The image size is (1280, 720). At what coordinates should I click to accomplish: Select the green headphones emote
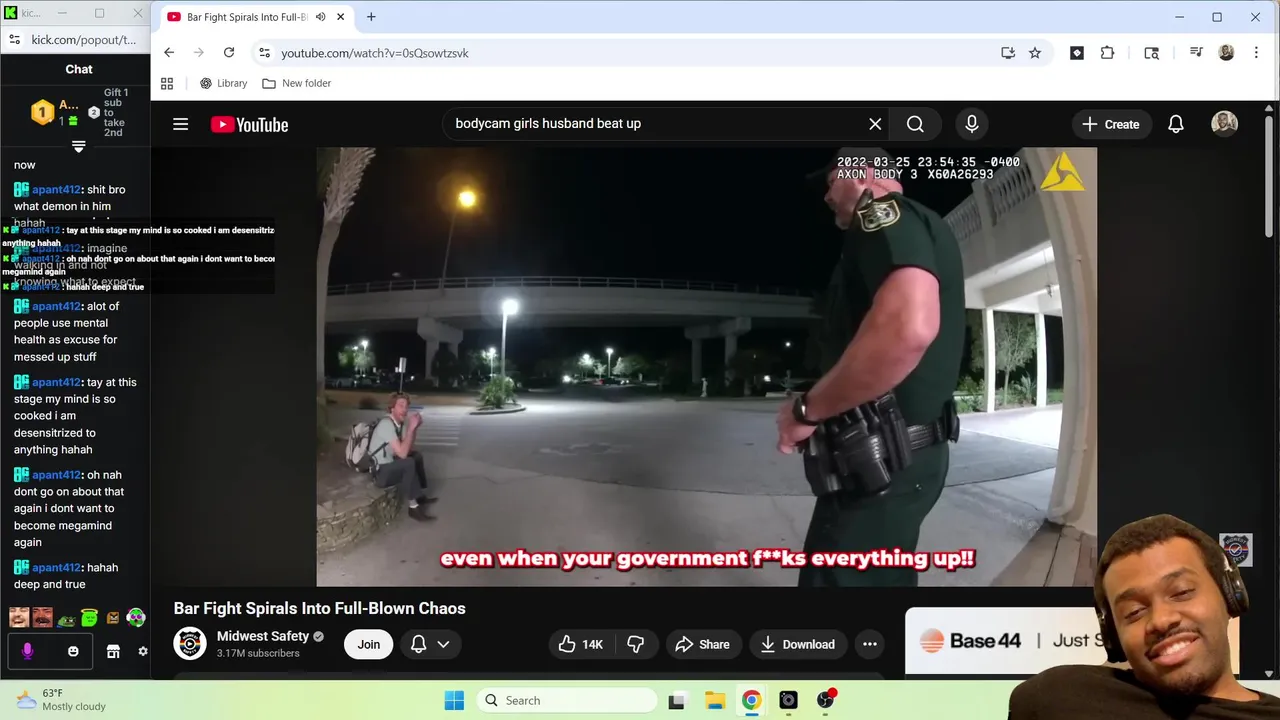[136, 618]
